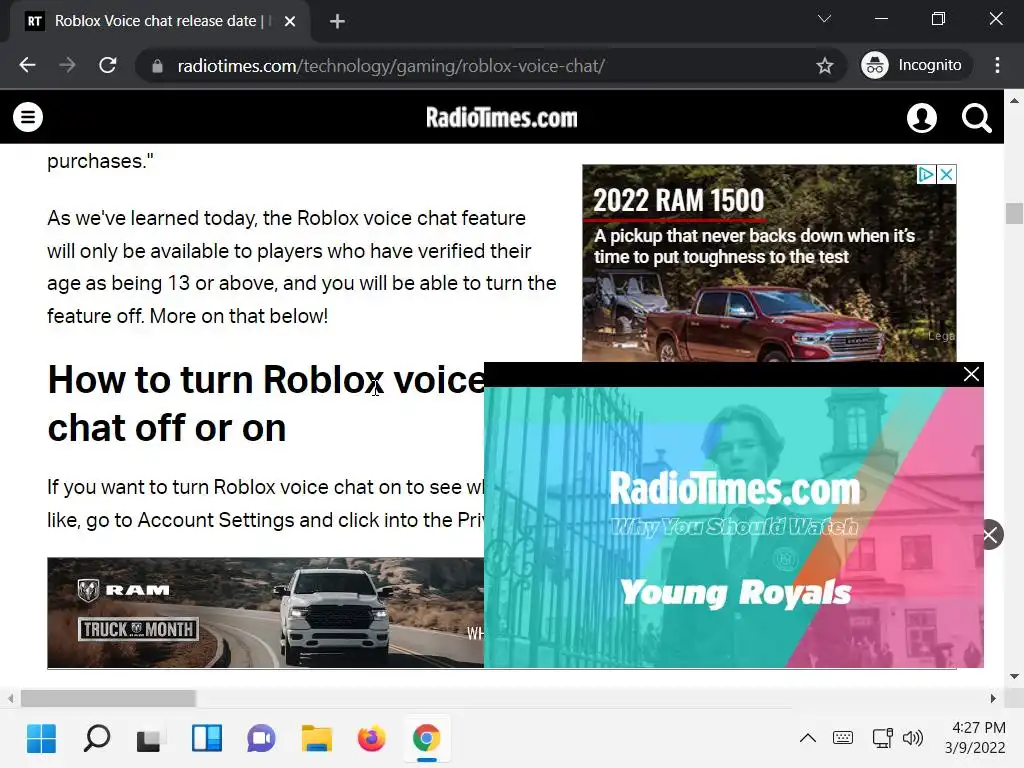This screenshot has width=1024, height=768.
Task: Open a new browser tab
Action: (337, 22)
